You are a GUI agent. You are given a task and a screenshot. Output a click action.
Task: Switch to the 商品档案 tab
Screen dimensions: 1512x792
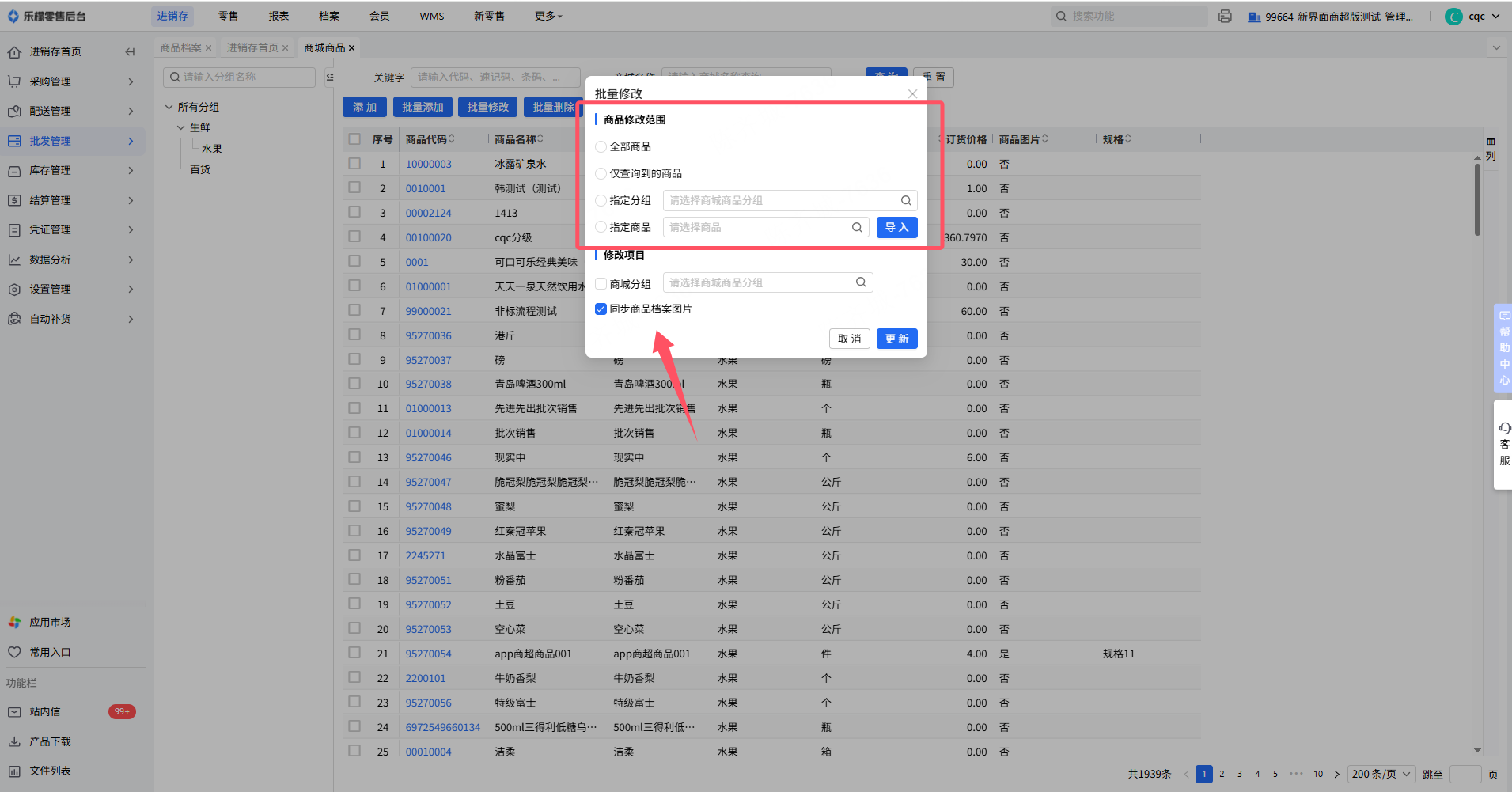pos(180,48)
